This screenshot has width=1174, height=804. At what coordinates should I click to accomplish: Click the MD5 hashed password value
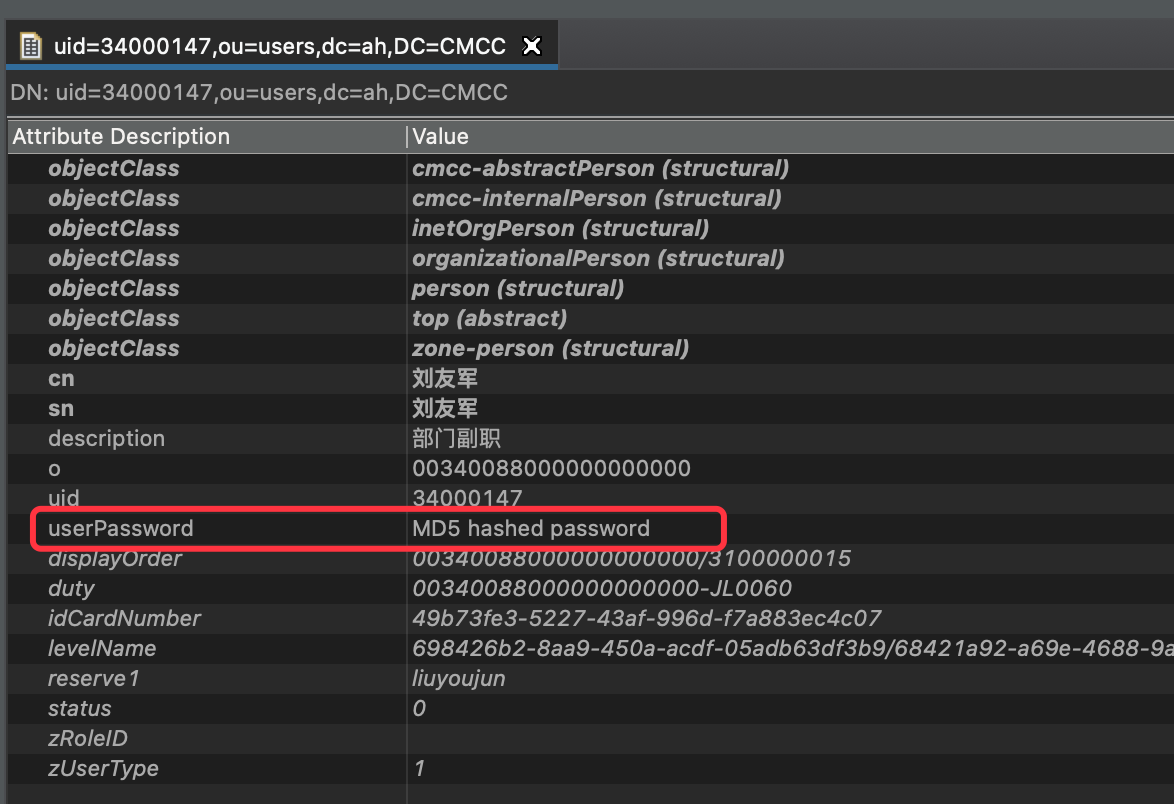[530, 528]
